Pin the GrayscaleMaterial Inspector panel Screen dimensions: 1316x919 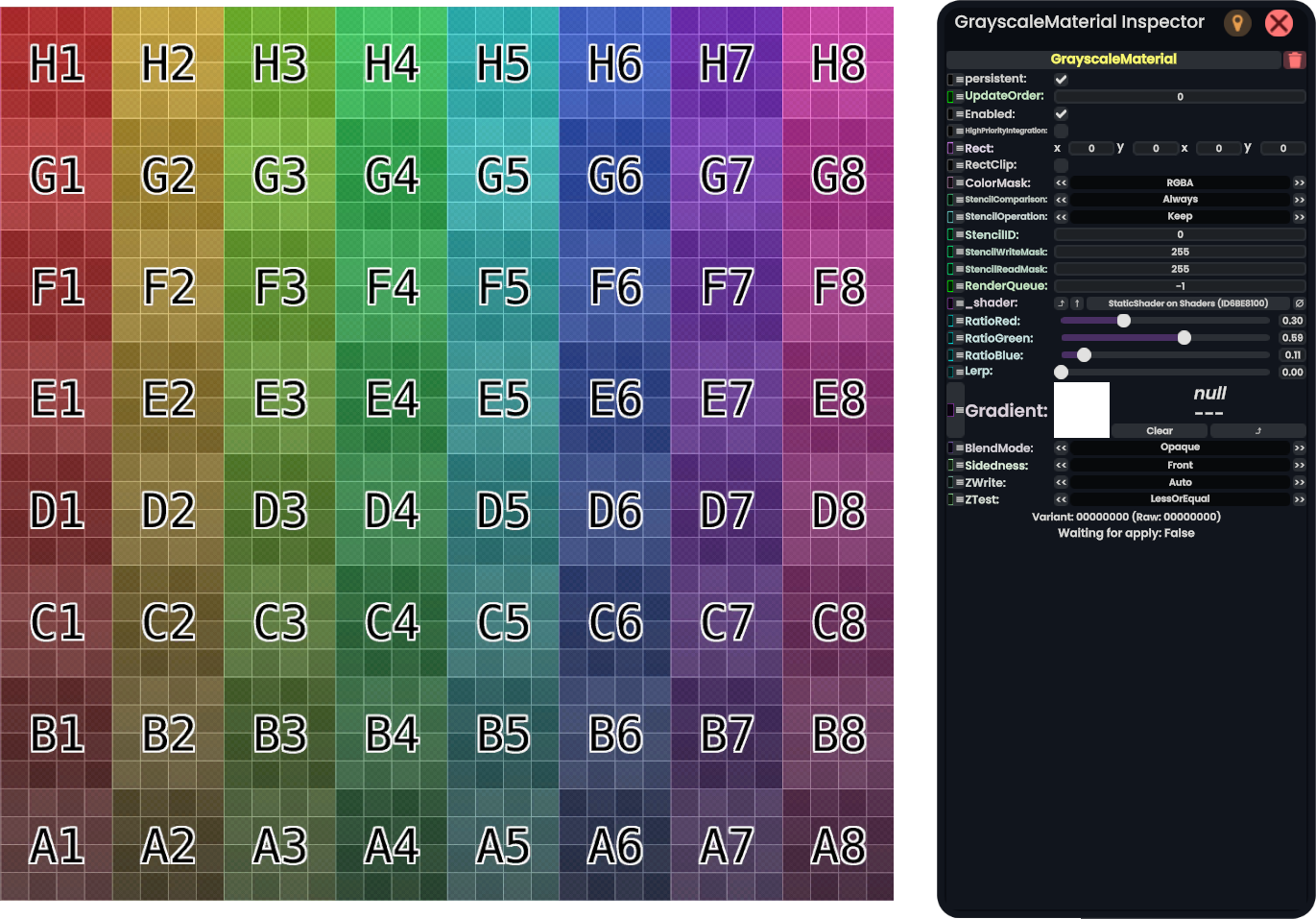pyautogui.click(x=1237, y=23)
